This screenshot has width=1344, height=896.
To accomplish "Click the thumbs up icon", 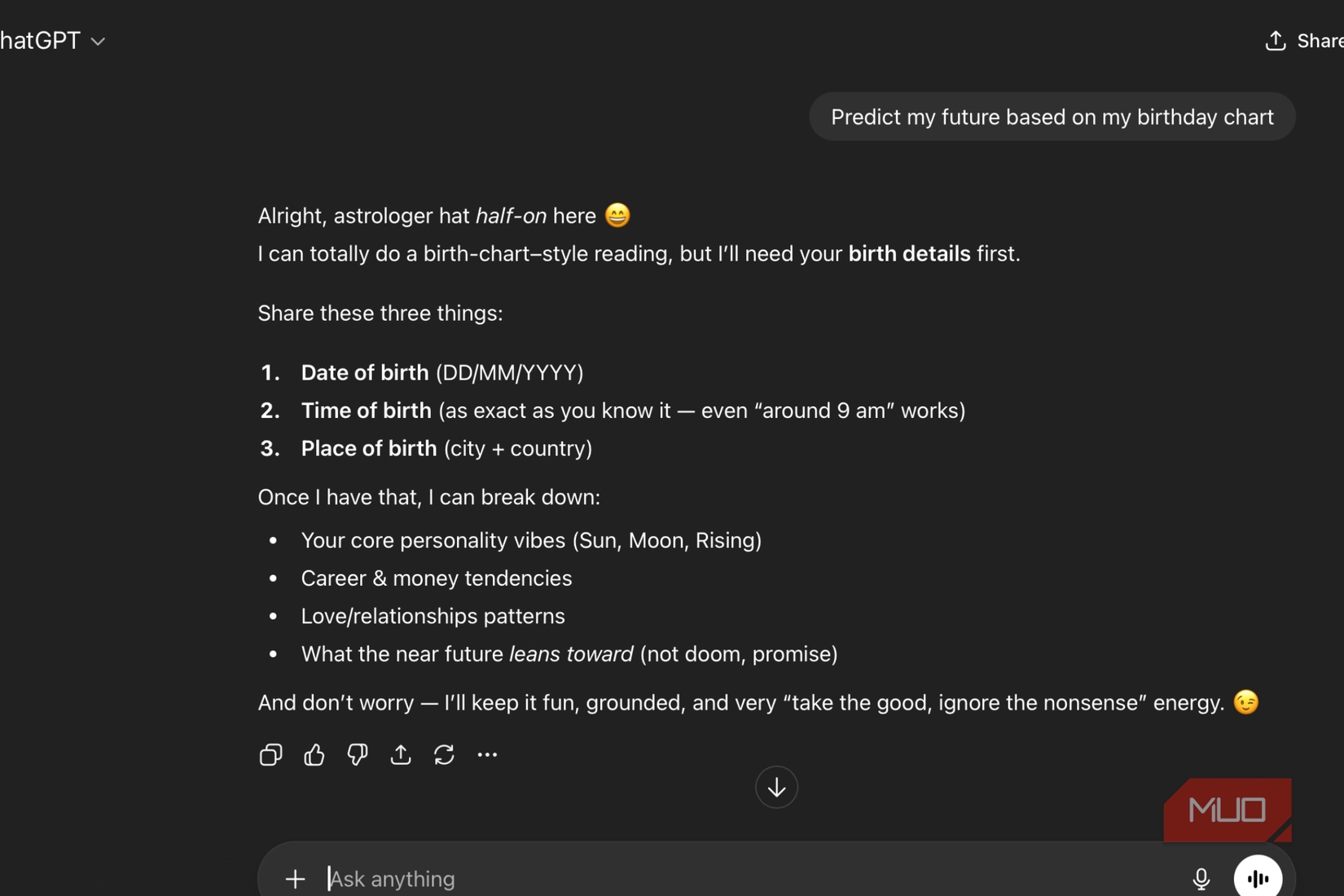I will pos(314,755).
